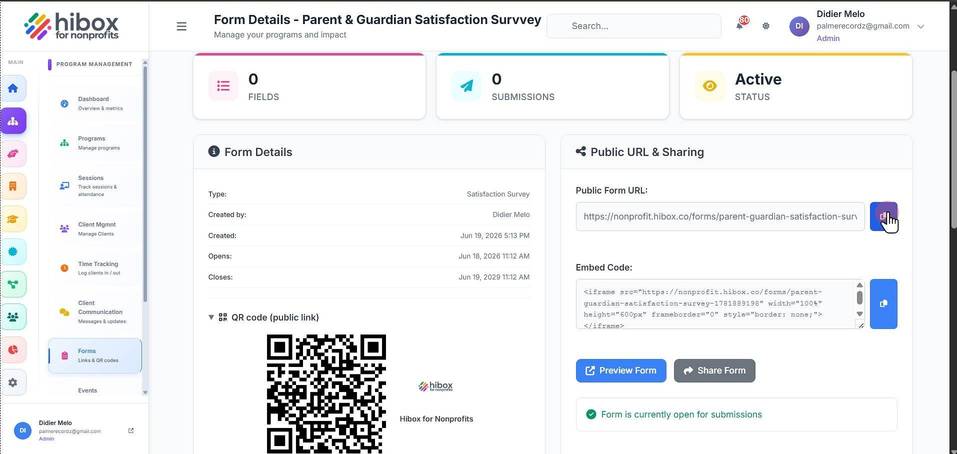Open Sessions menu item
The height and width of the screenshot is (454, 957).
pos(93,186)
